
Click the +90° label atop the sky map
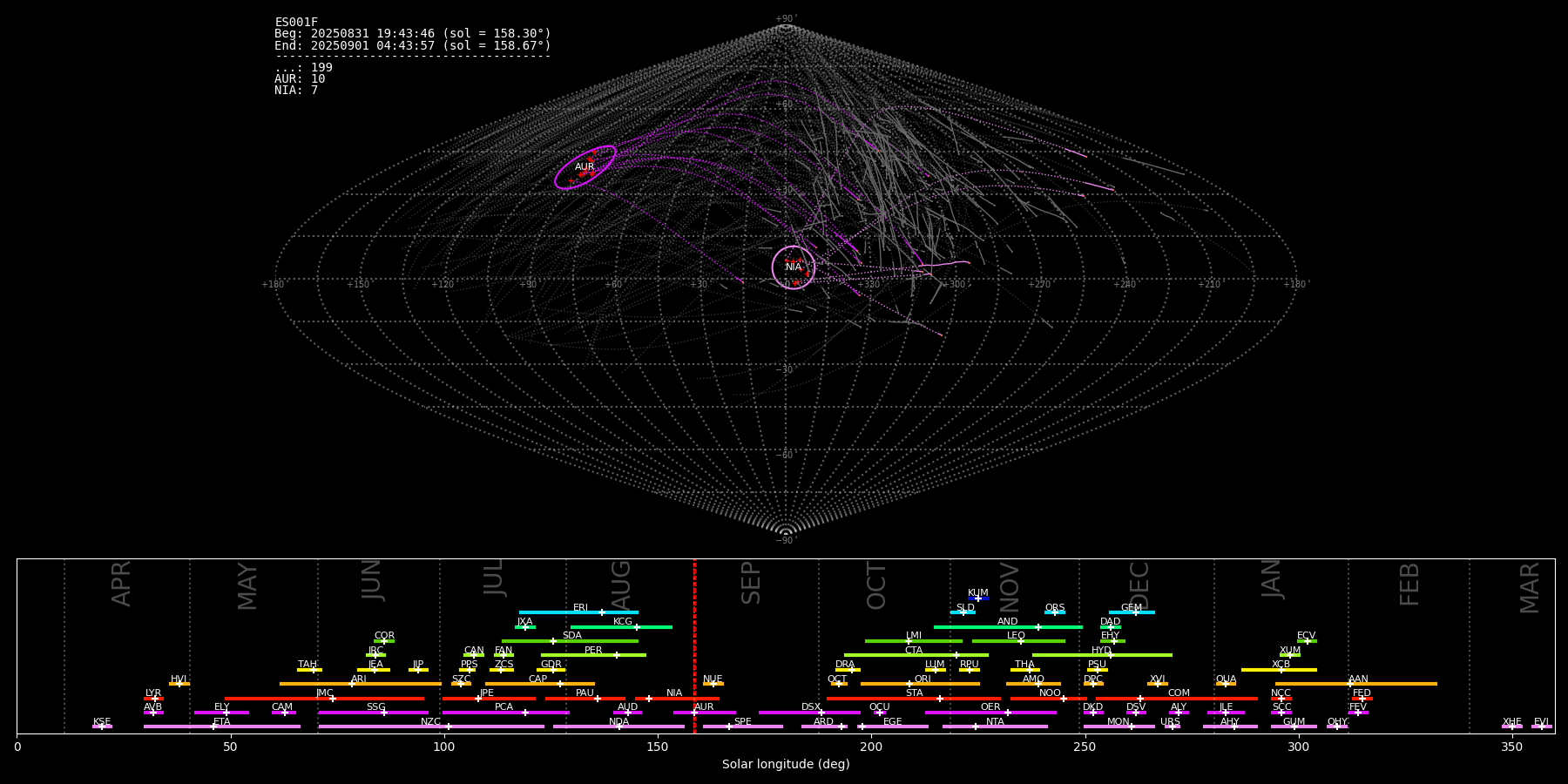click(x=786, y=19)
